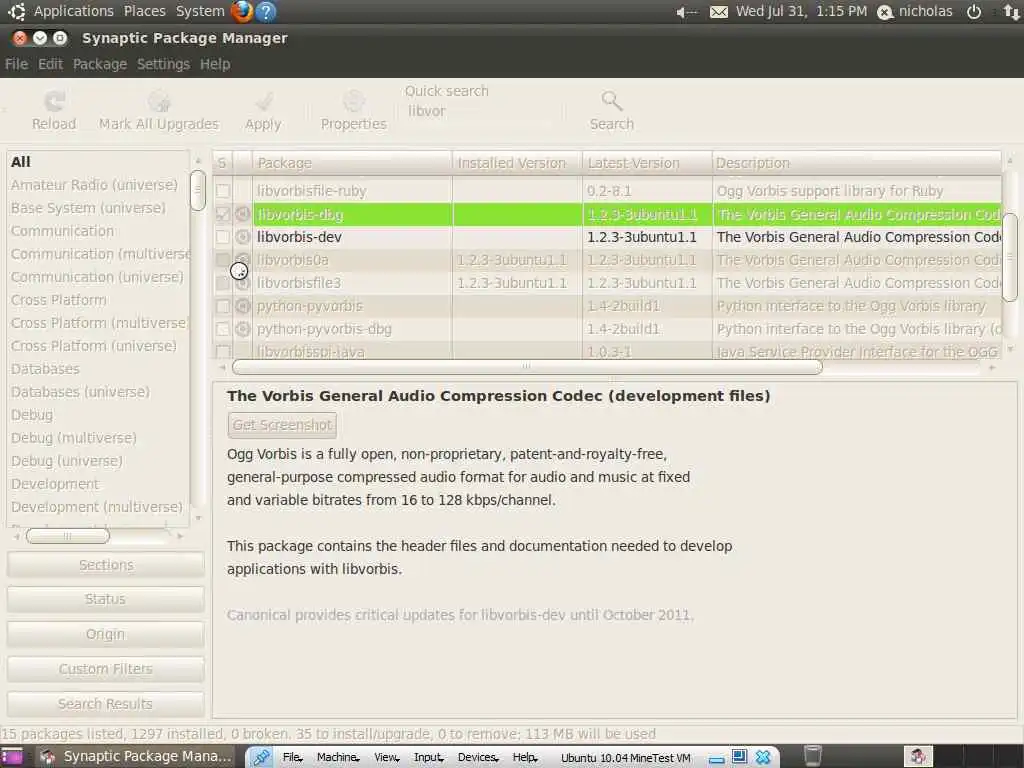Image resolution: width=1024 pixels, height=768 pixels.
Task: Open the Synaptic Help menu
Action: click(215, 64)
